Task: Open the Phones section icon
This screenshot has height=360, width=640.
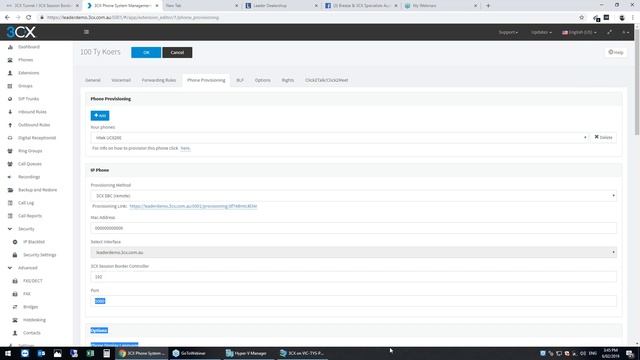Action: tap(10, 60)
